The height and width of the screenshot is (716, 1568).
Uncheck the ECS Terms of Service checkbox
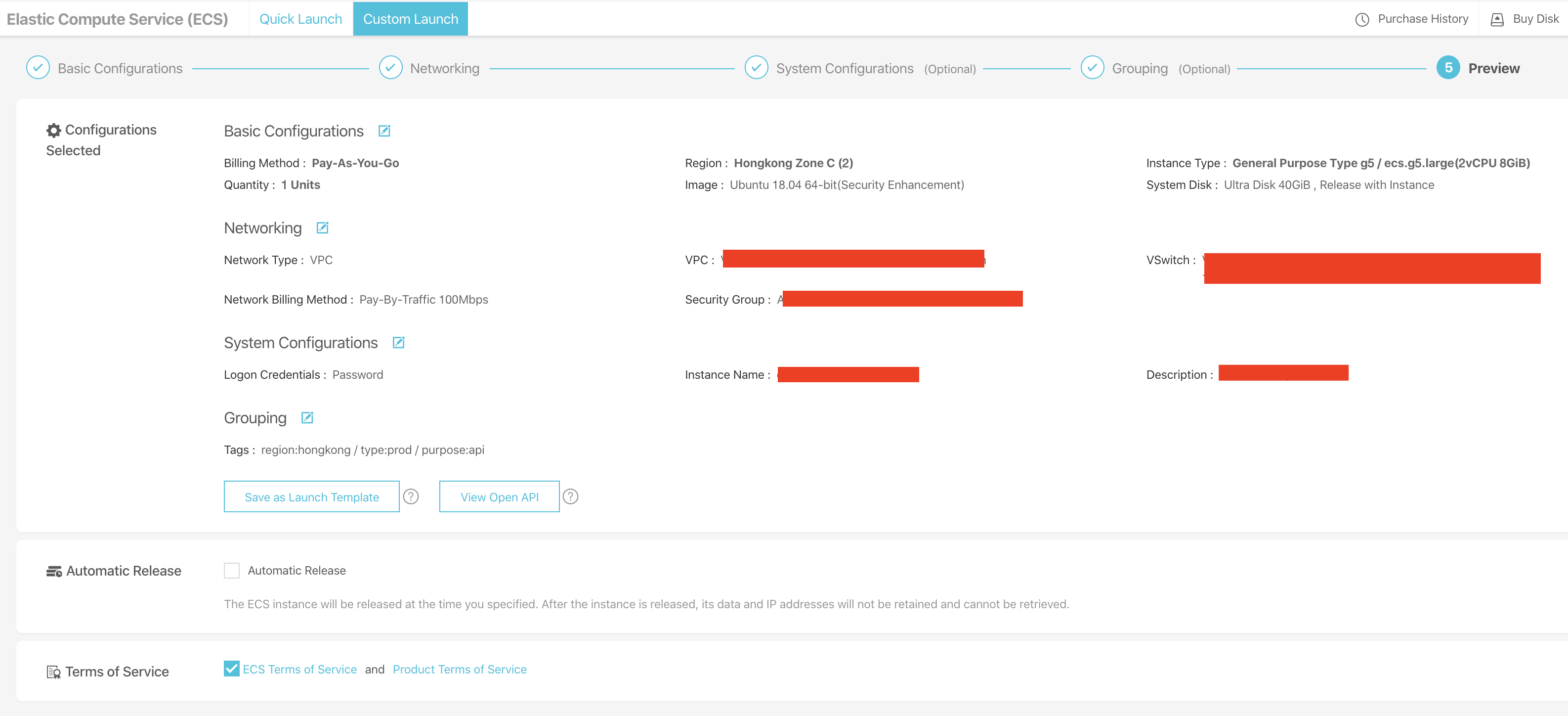pyautogui.click(x=231, y=669)
